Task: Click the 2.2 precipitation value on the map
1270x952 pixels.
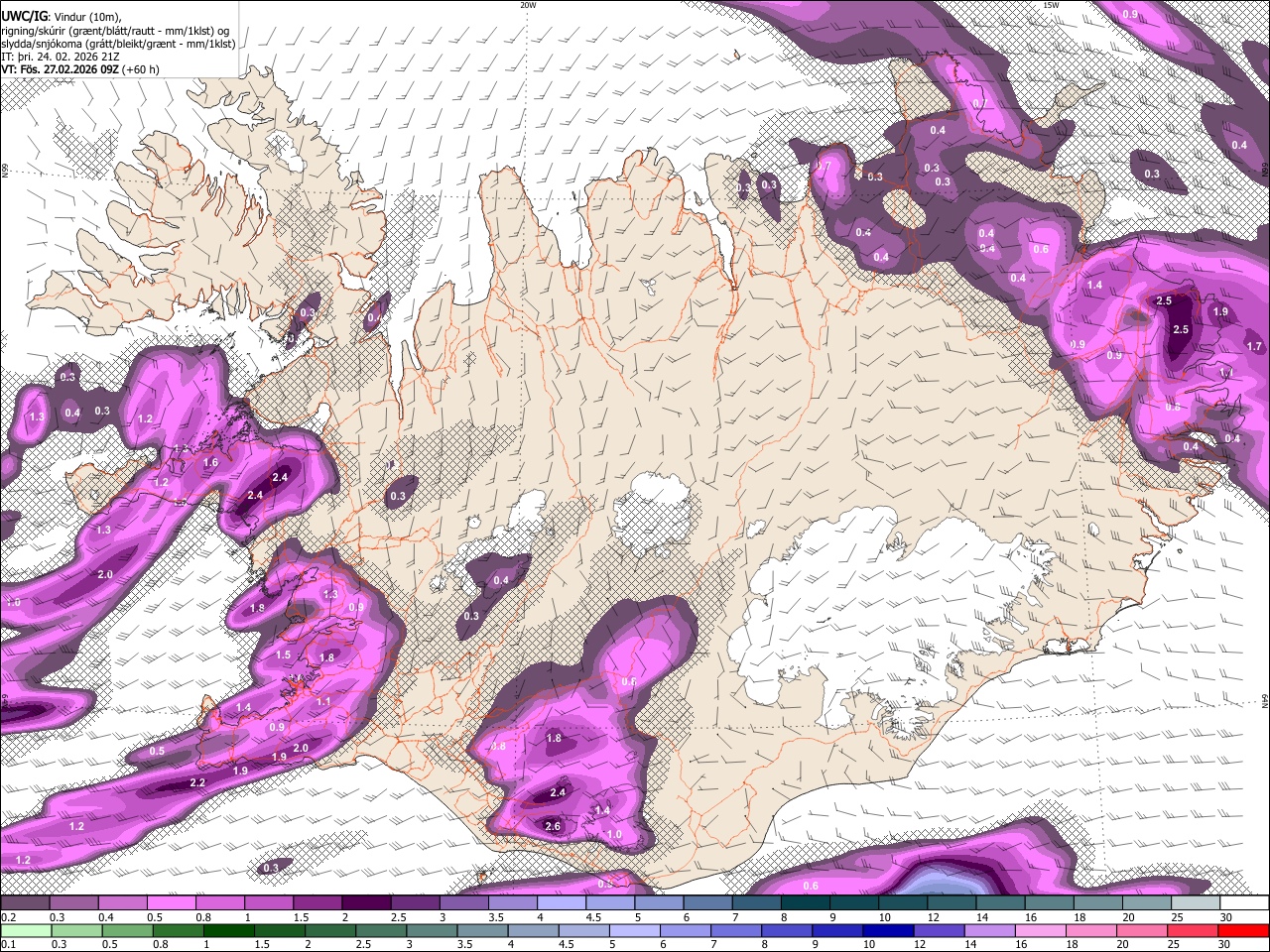Action: click(x=197, y=783)
